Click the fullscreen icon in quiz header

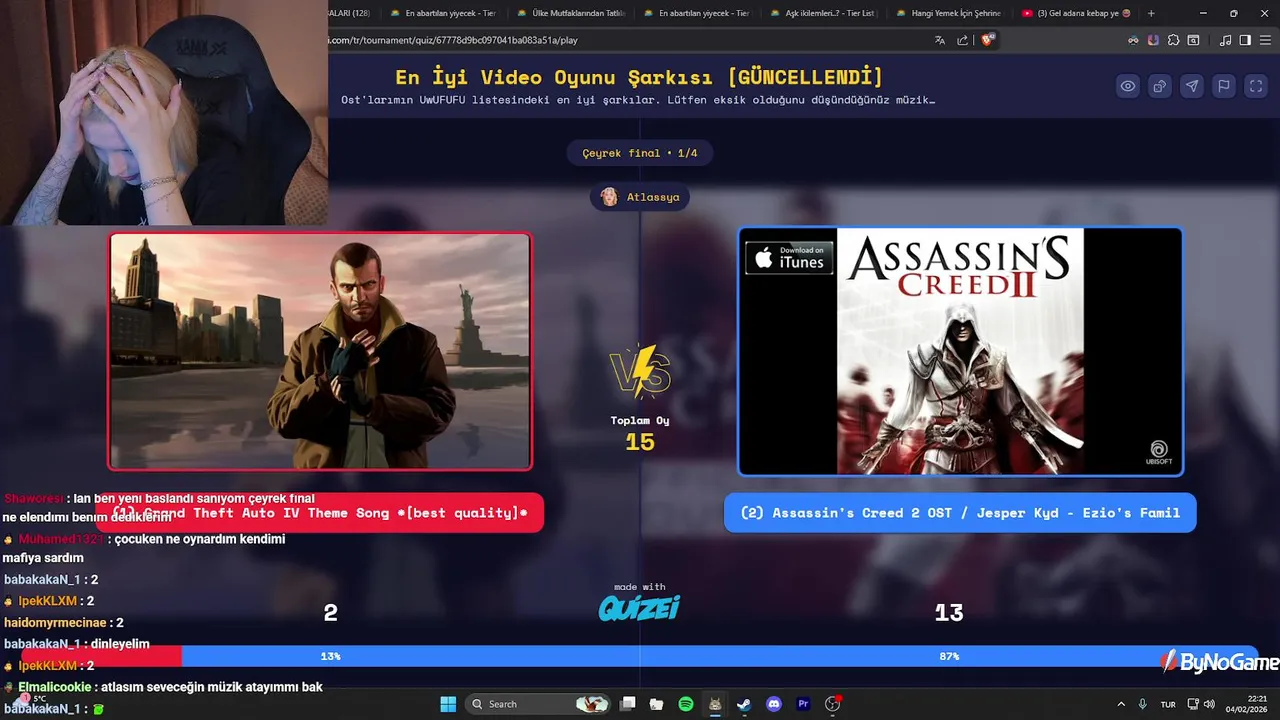1256,86
